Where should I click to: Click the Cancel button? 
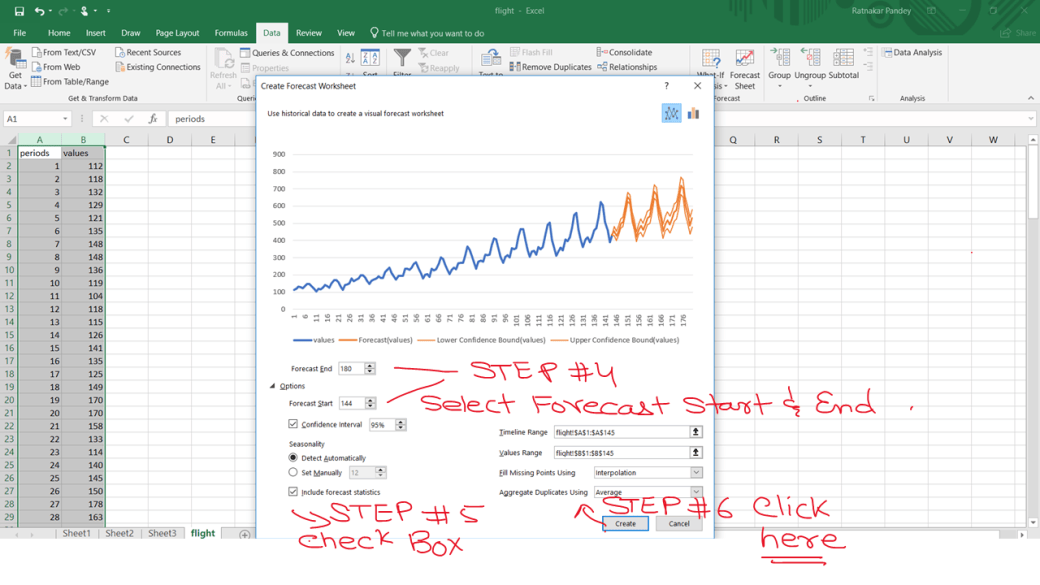(x=679, y=523)
